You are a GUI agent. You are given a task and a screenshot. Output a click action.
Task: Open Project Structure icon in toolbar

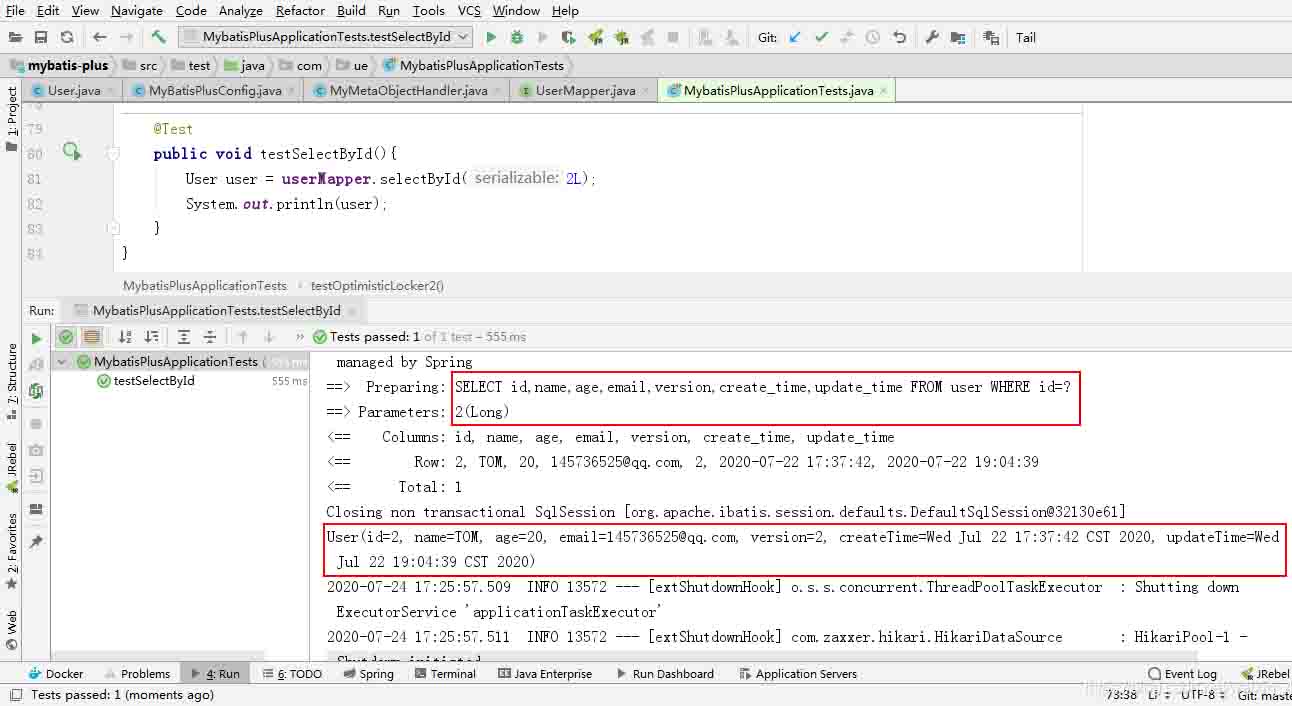coord(958,37)
